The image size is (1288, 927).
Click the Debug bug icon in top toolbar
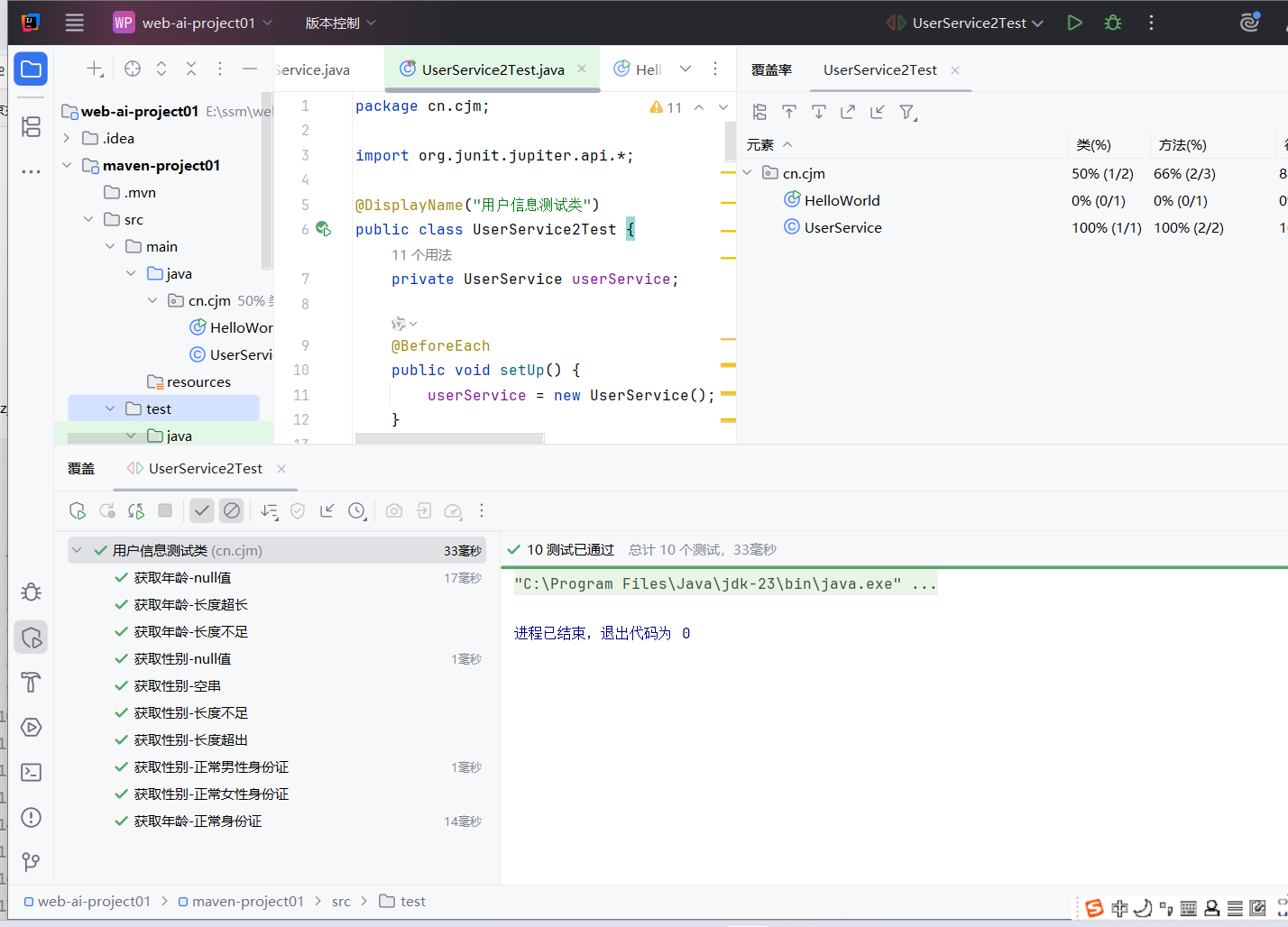[x=1113, y=23]
